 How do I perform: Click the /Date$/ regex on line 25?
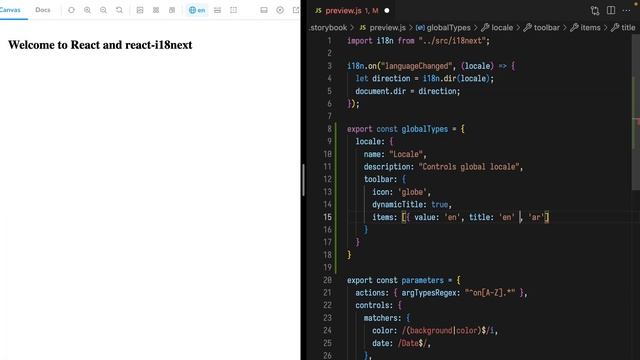pos(412,343)
